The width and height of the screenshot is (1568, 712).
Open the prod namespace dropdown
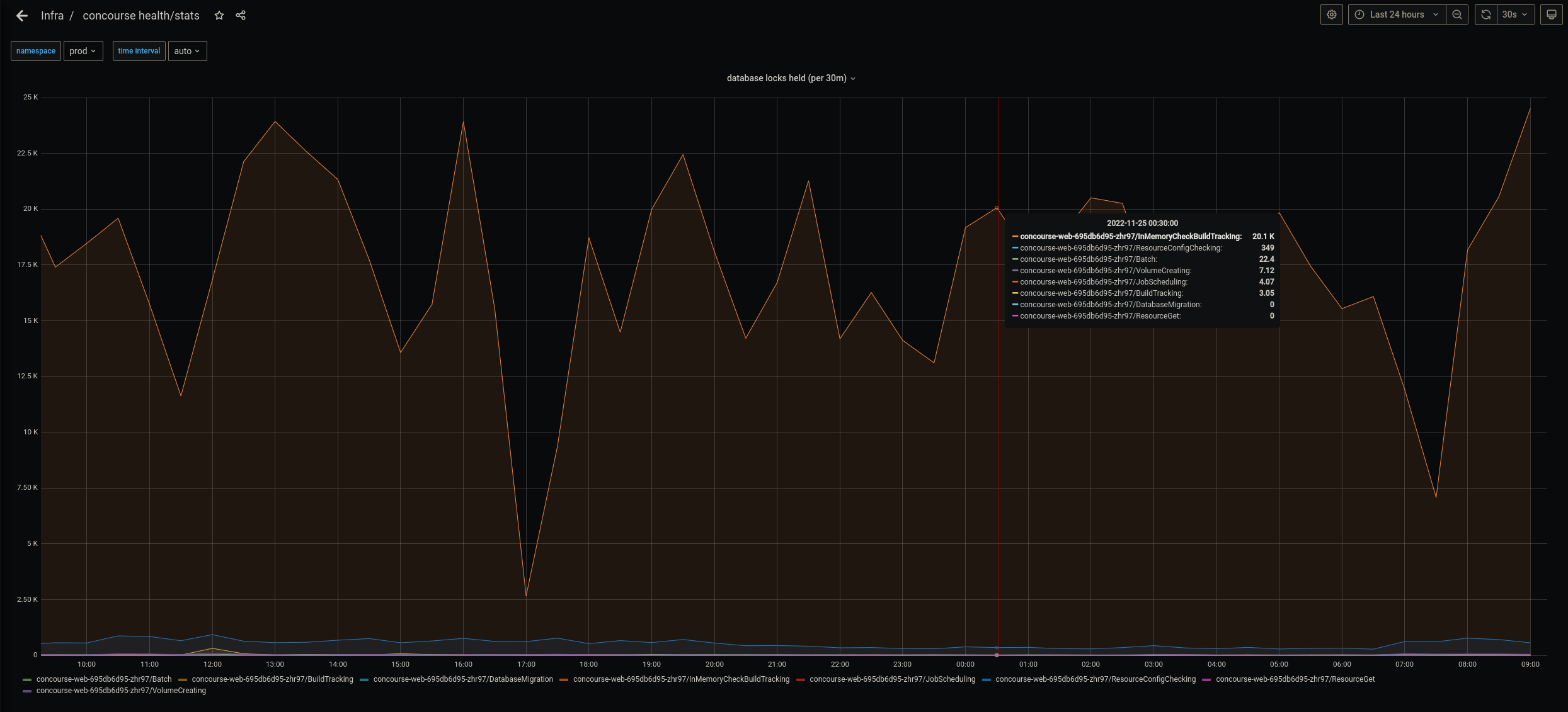click(x=83, y=51)
